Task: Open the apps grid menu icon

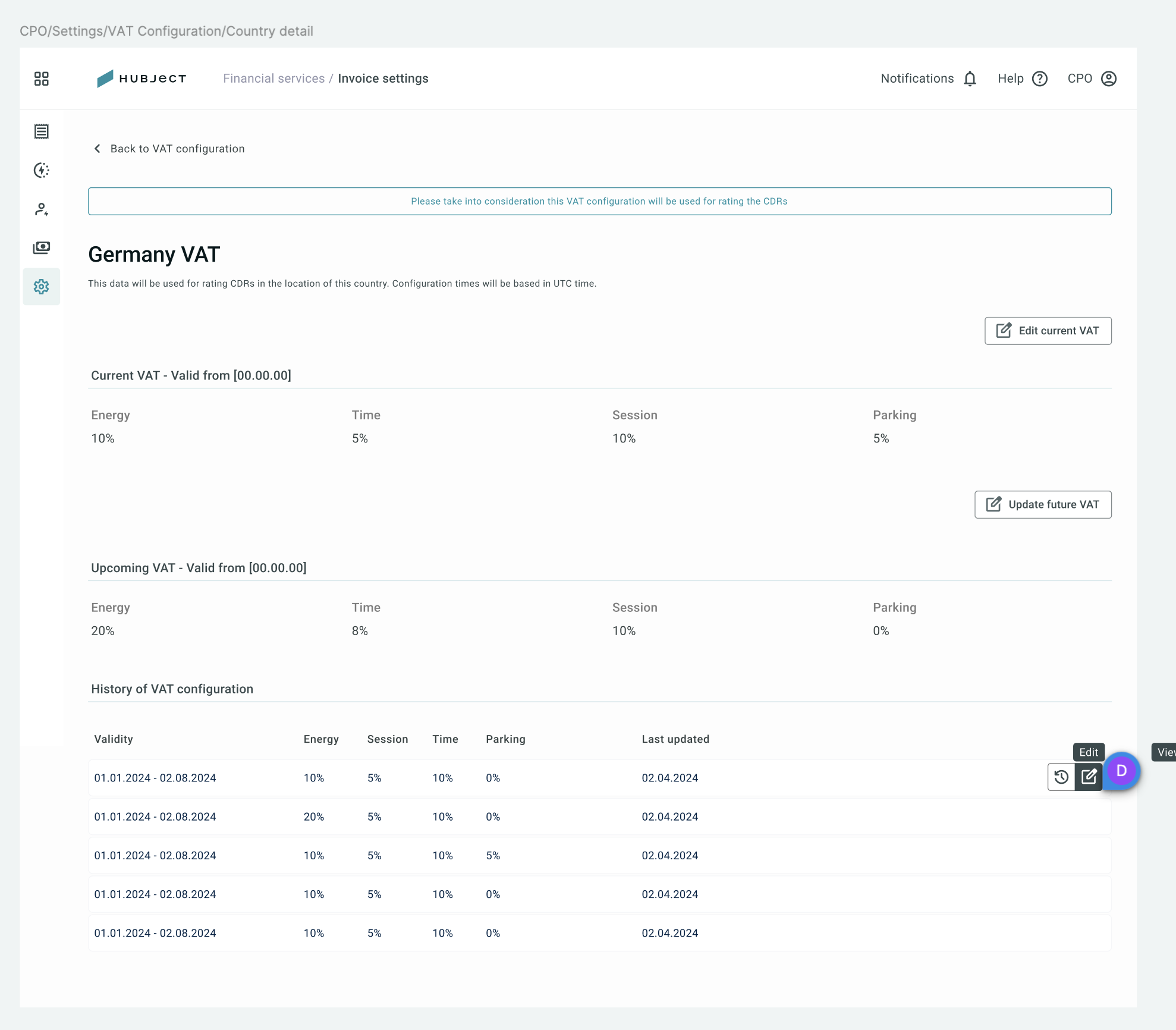Action: 42,78
